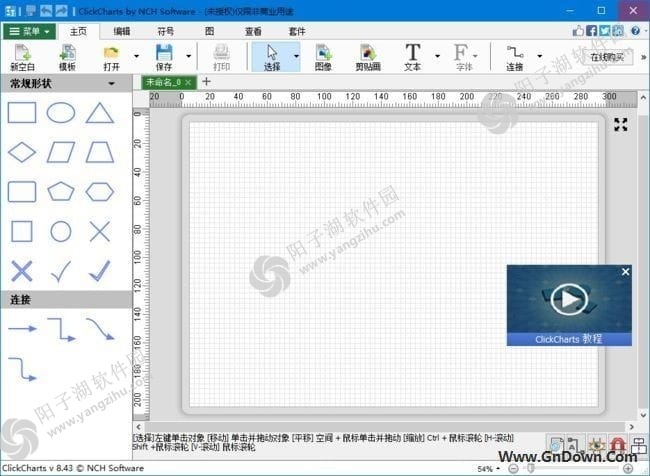Select the diamond shape

click(x=22, y=152)
